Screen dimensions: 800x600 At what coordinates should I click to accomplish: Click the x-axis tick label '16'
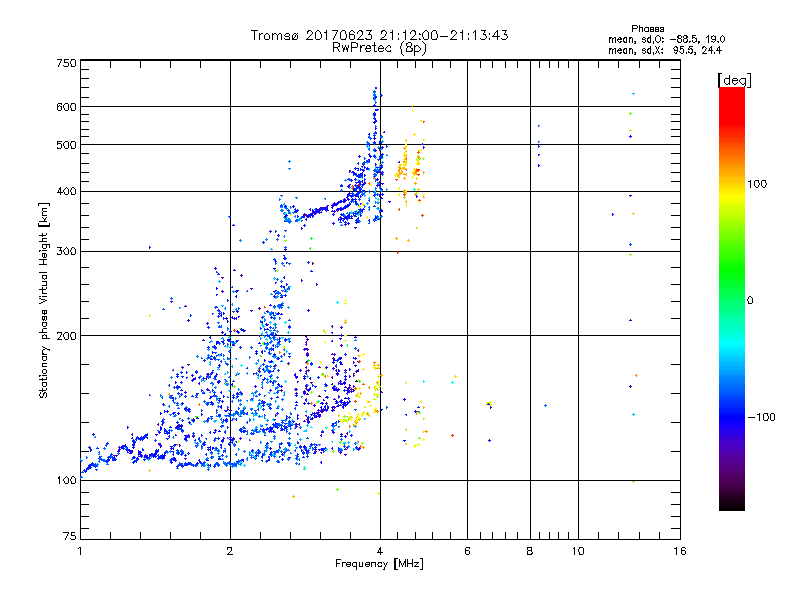click(680, 551)
